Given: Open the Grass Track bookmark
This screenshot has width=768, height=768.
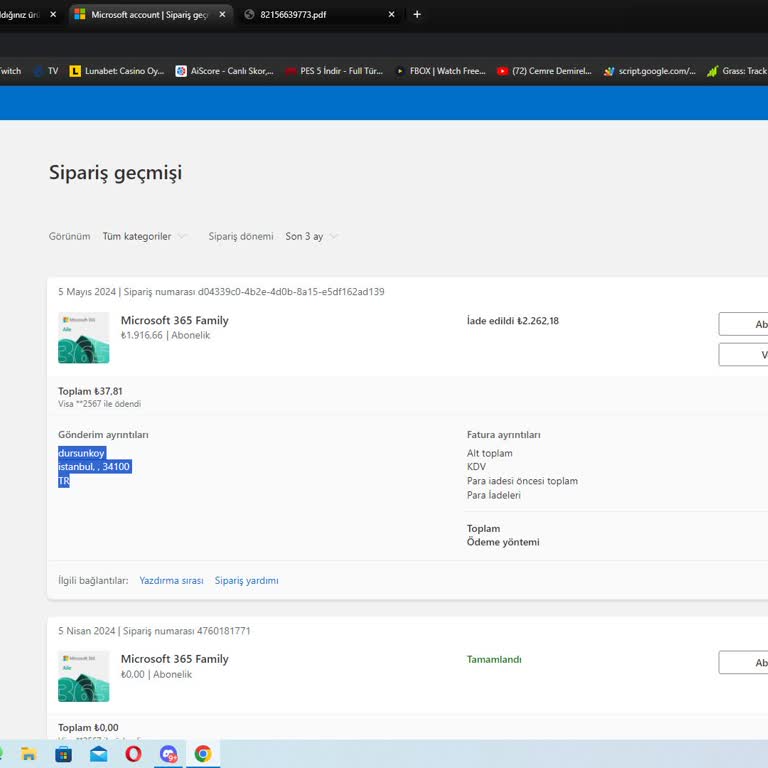Looking at the screenshot, I should pyautogui.click(x=737, y=71).
